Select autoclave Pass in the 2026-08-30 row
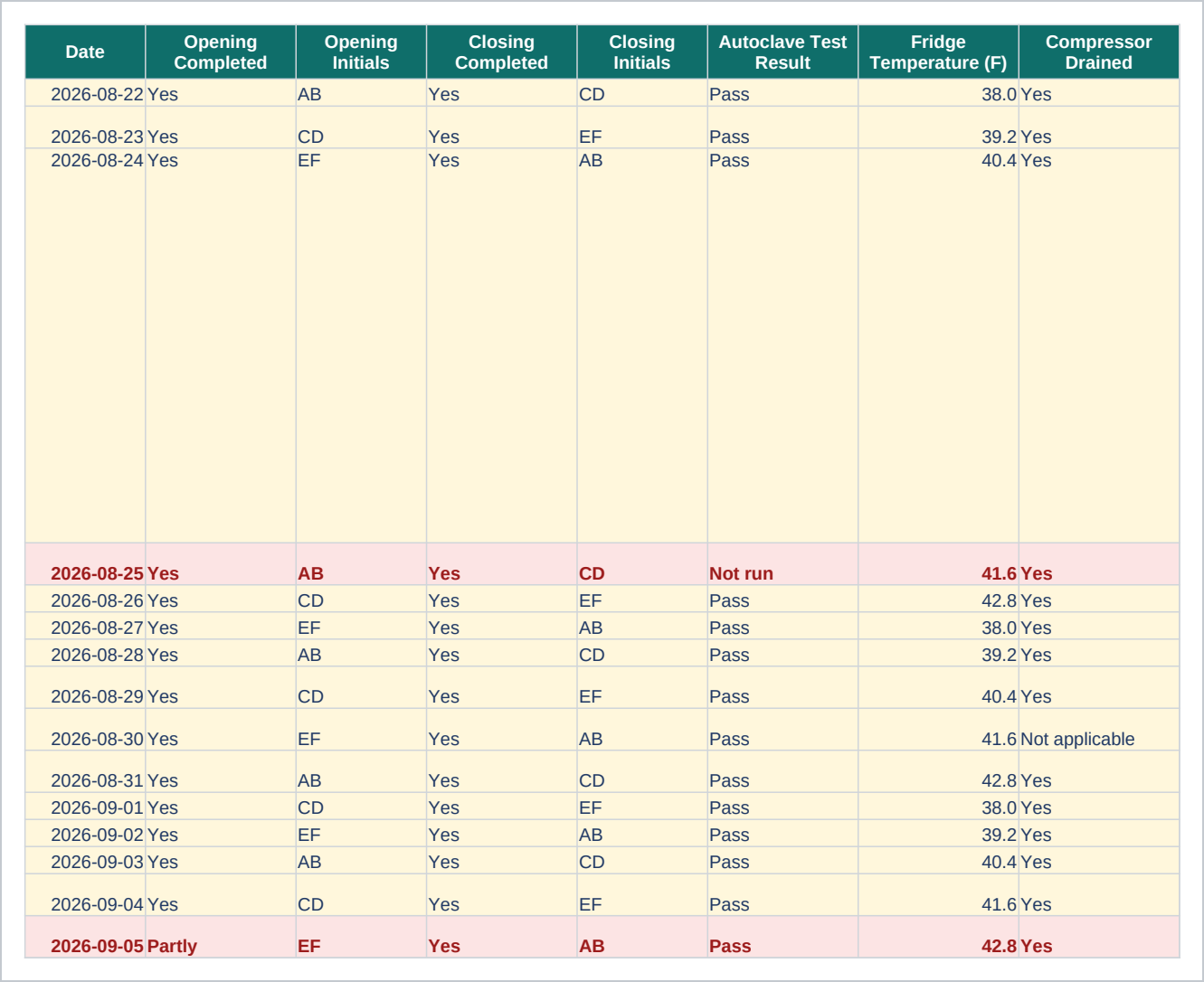This screenshot has width=1204, height=982. coord(782,730)
